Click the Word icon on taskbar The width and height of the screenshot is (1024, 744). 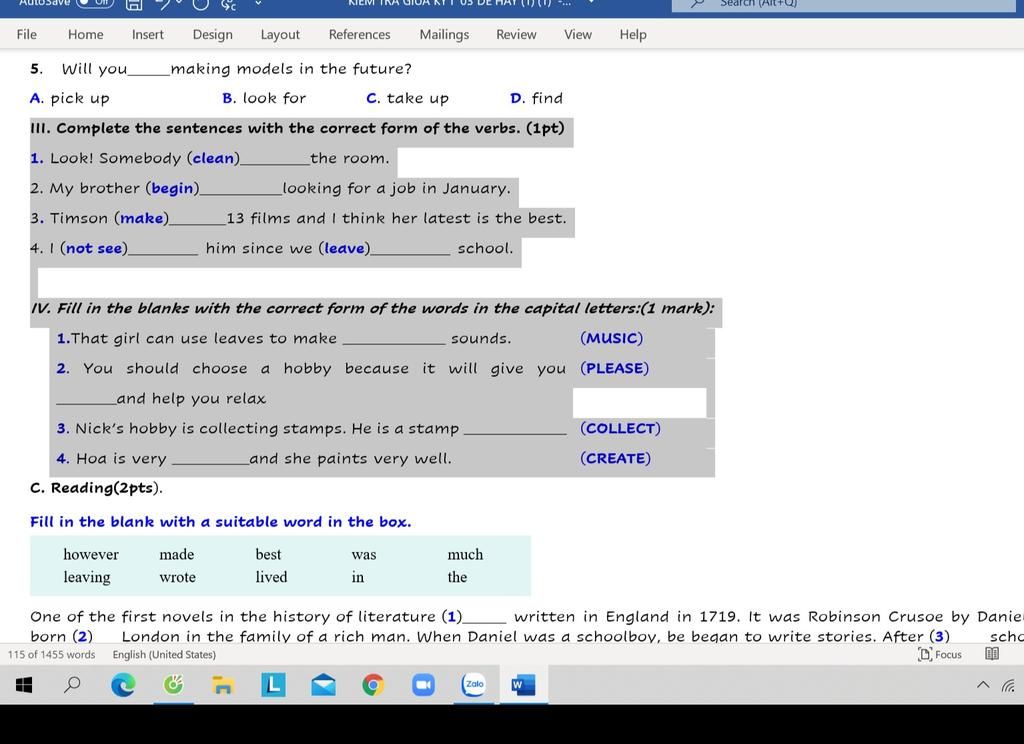click(x=523, y=685)
